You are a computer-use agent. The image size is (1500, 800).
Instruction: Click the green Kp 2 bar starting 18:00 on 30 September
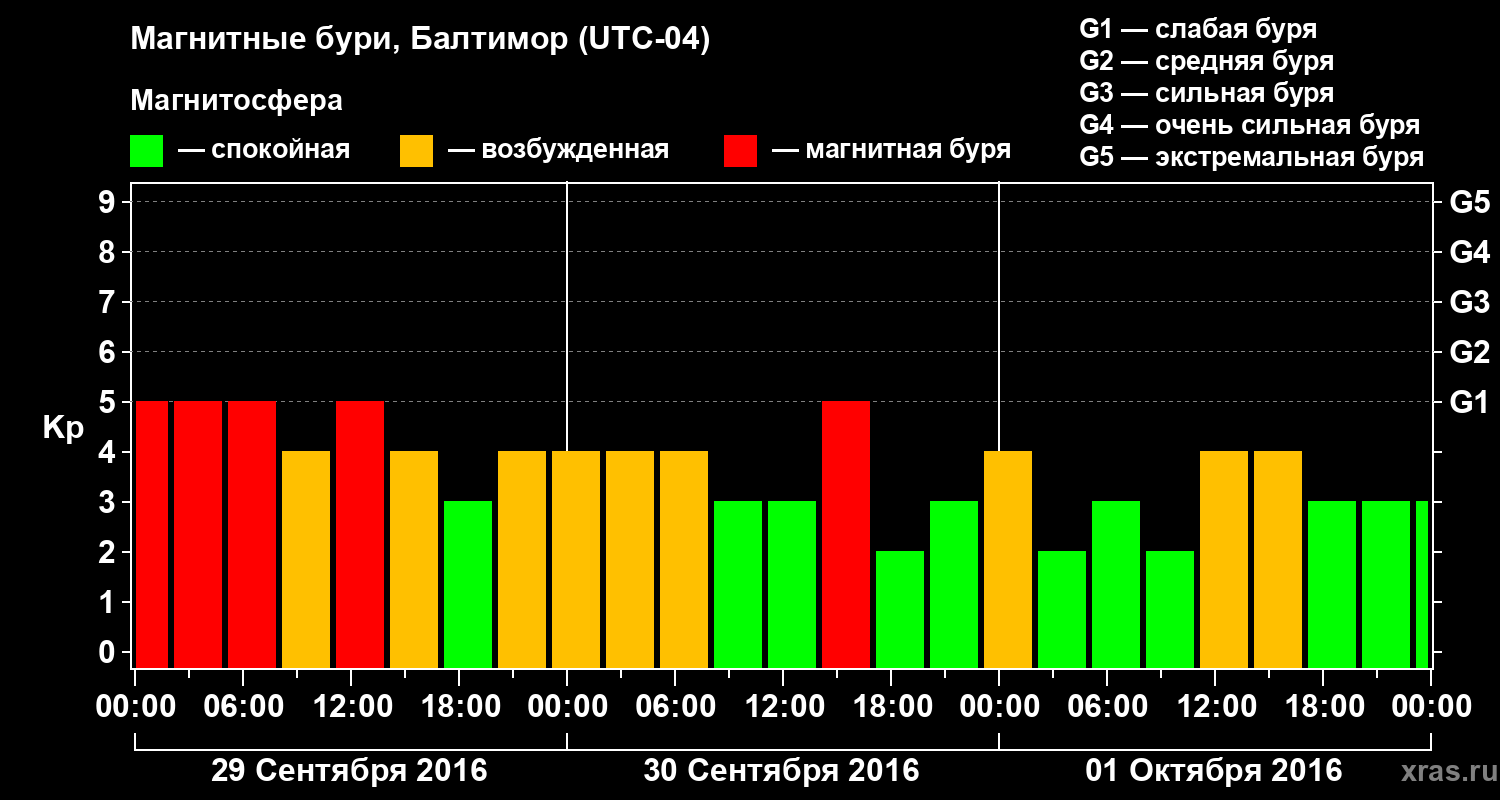click(x=900, y=609)
